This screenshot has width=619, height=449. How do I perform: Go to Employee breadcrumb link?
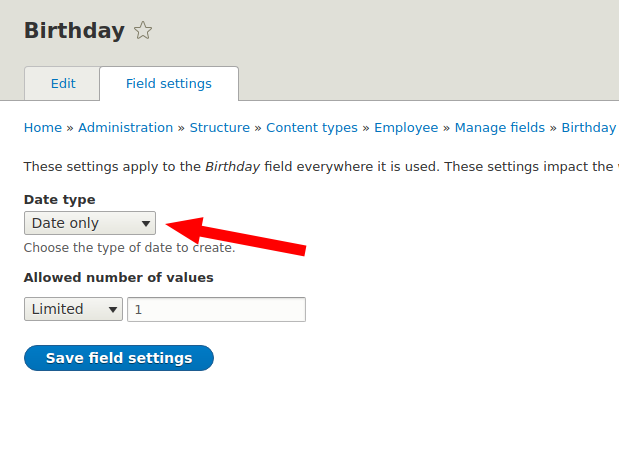pyautogui.click(x=406, y=128)
